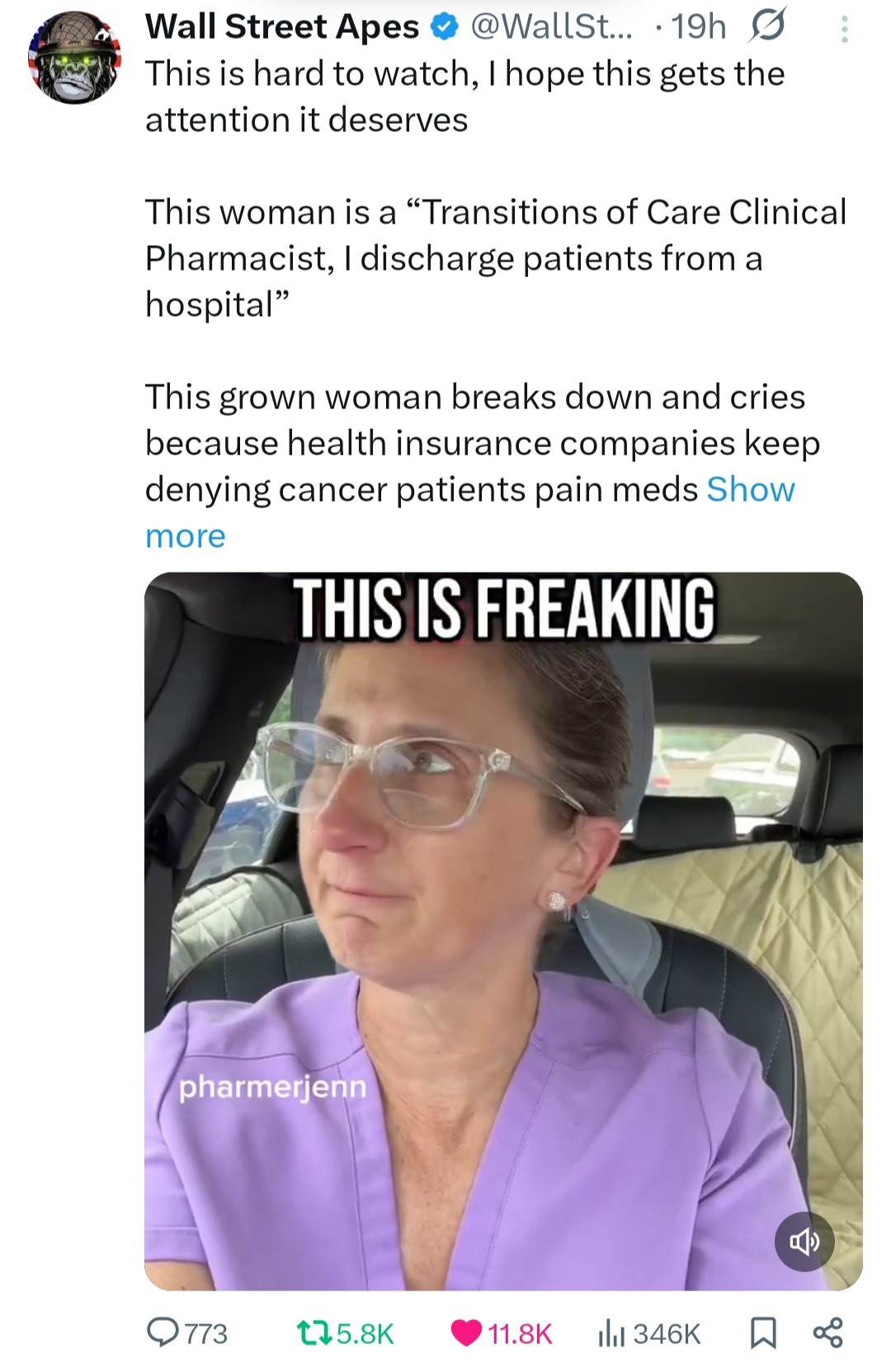Viewport: 891px width, 1372px height.
Task: Like the post with heart icon
Action: point(467,1332)
